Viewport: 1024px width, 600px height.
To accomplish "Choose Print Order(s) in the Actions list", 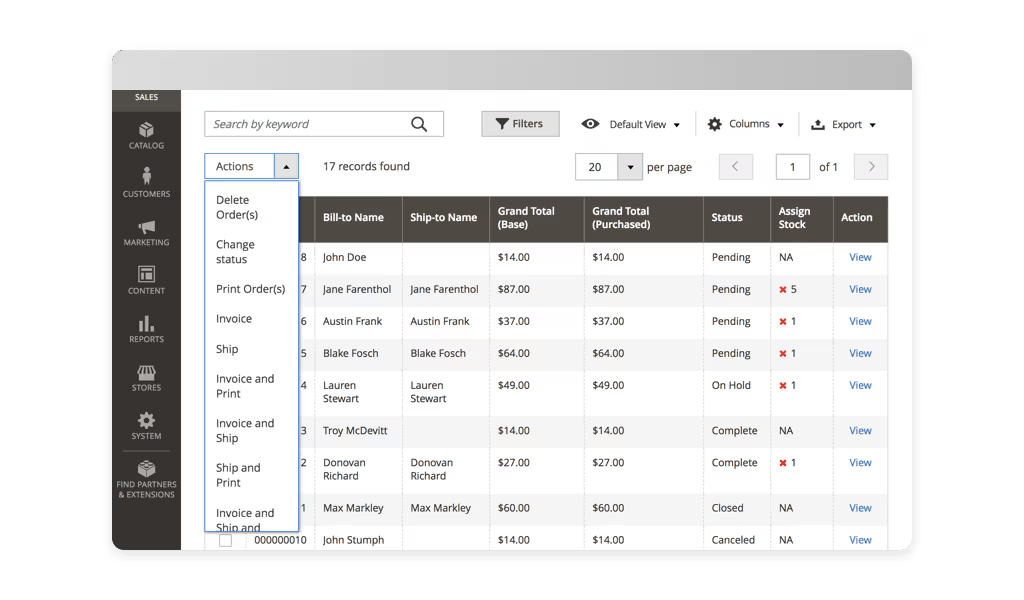I will point(250,289).
